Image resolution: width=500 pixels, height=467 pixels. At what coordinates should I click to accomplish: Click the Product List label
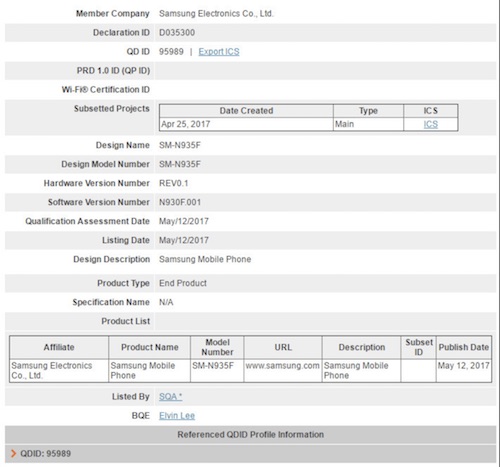126,321
